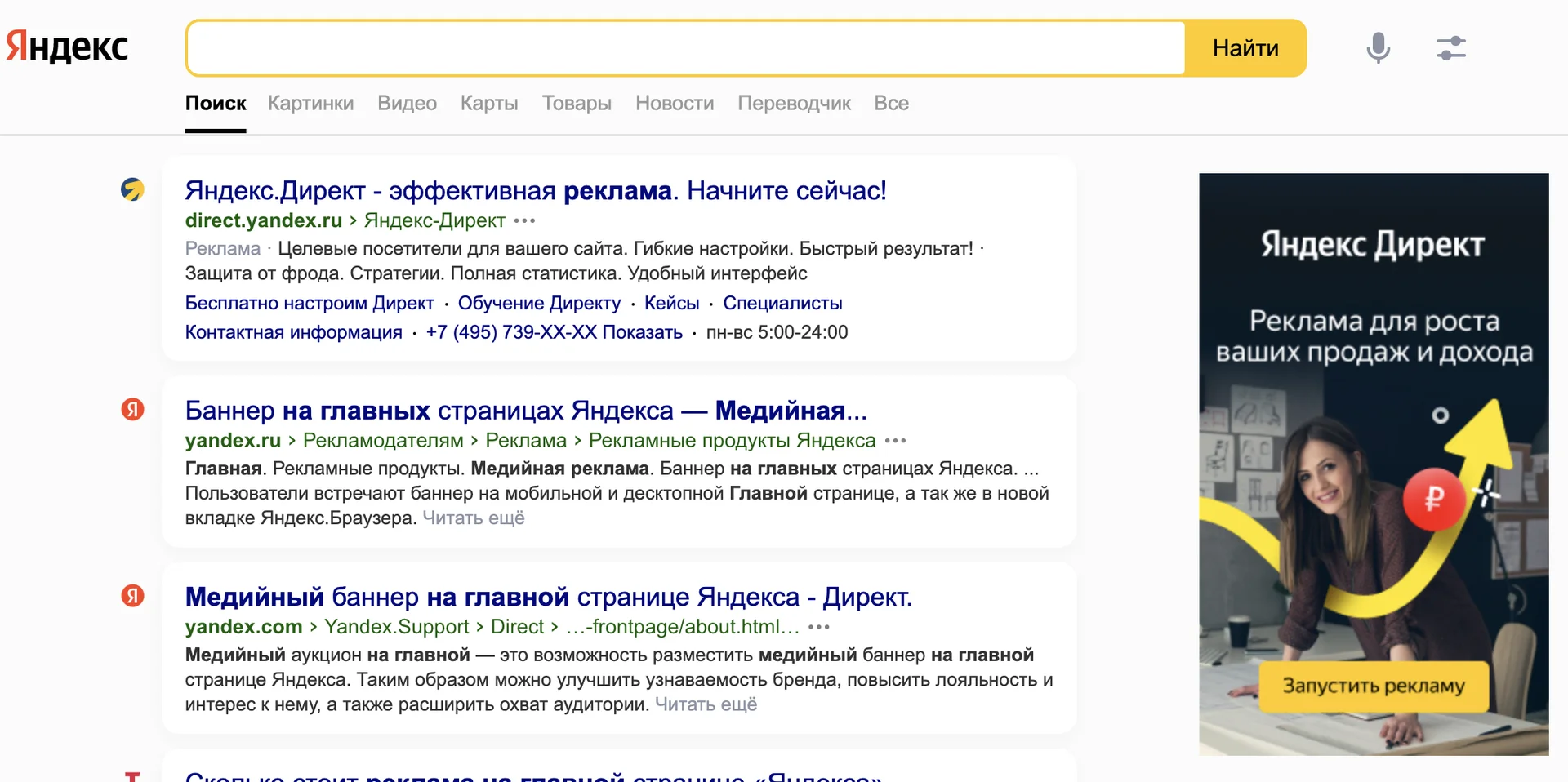Open Бесплатно настроим Директ sitelink
The height and width of the screenshot is (782, 1568).
coord(310,303)
